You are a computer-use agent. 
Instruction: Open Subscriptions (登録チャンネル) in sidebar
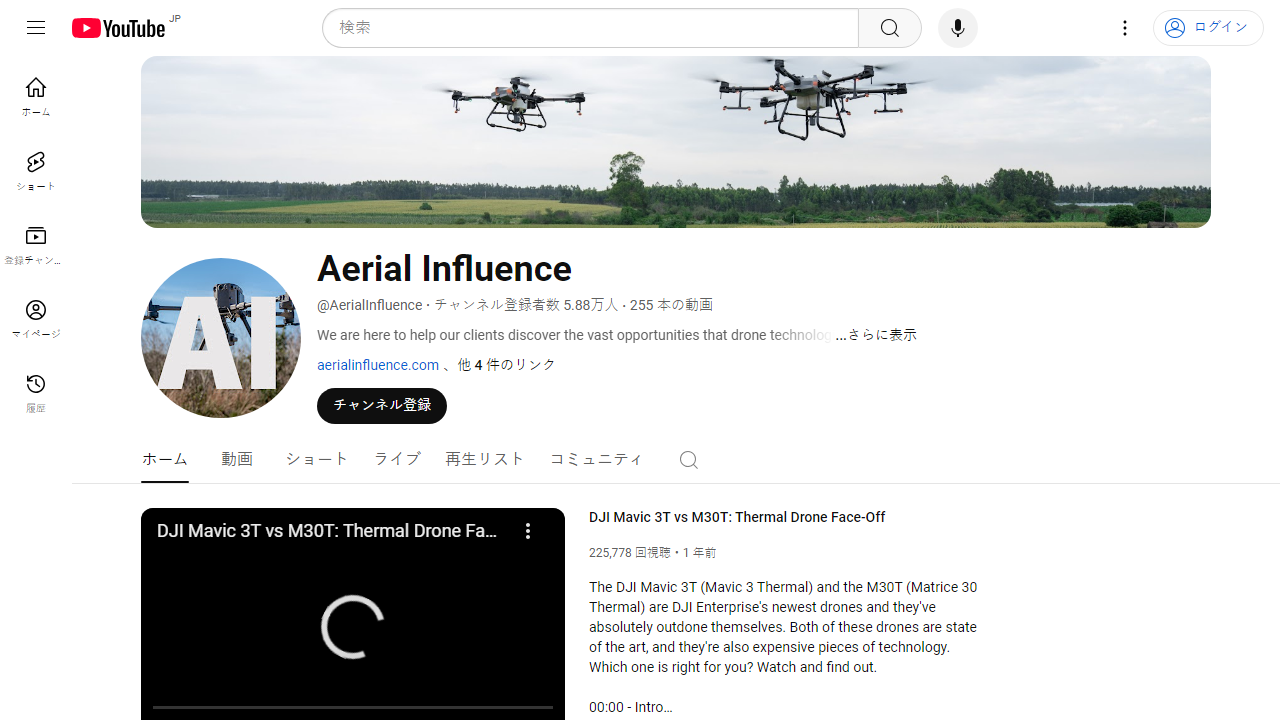(x=36, y=245)
